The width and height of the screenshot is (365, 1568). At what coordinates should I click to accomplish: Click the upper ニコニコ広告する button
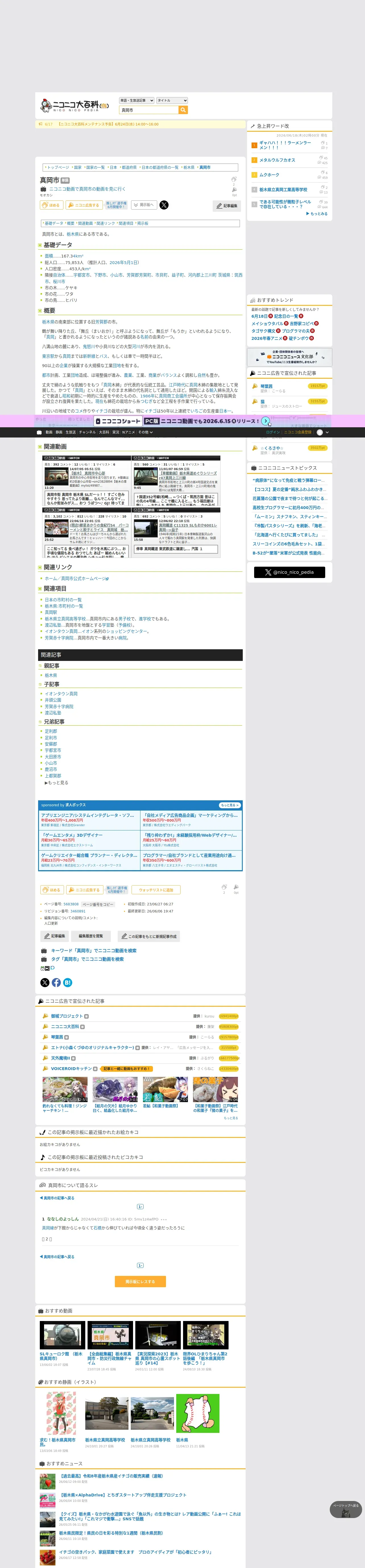tap(84, 205)
